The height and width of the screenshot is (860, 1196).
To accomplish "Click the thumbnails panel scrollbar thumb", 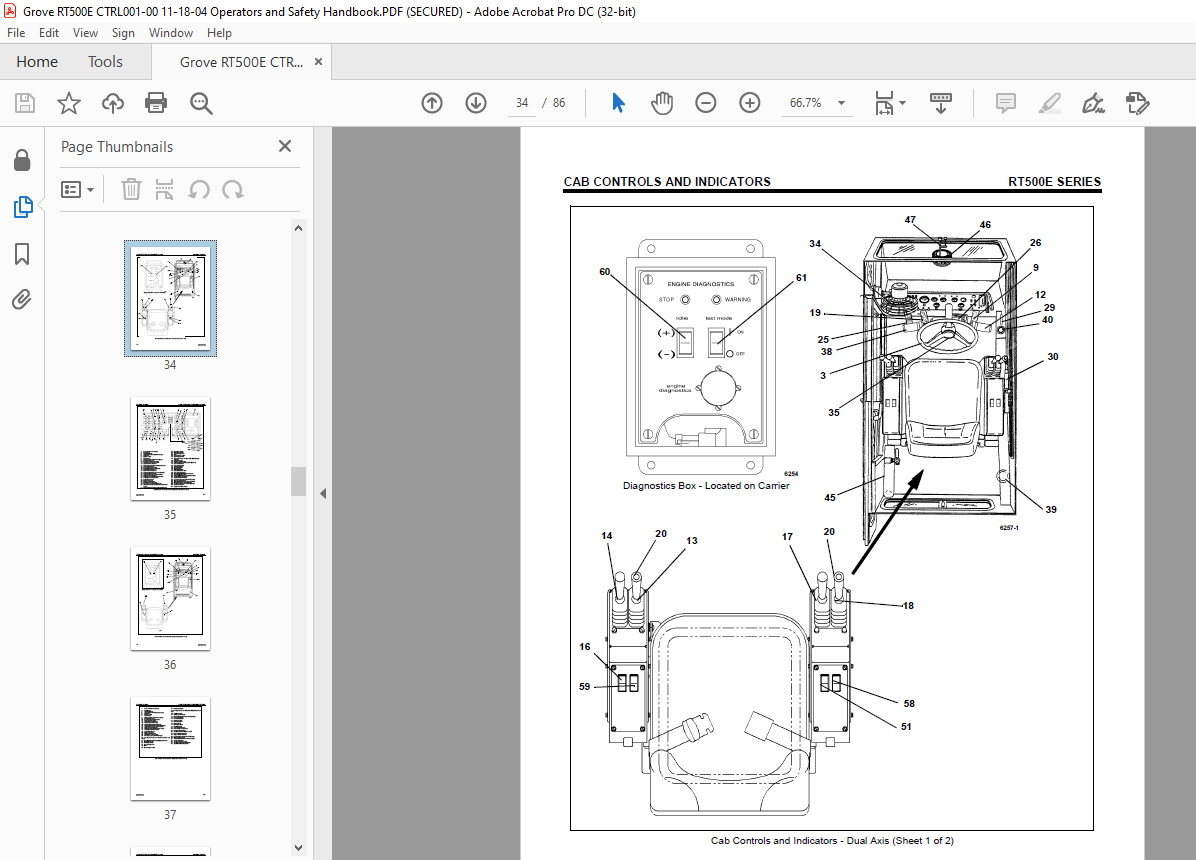I will (298, 482).
